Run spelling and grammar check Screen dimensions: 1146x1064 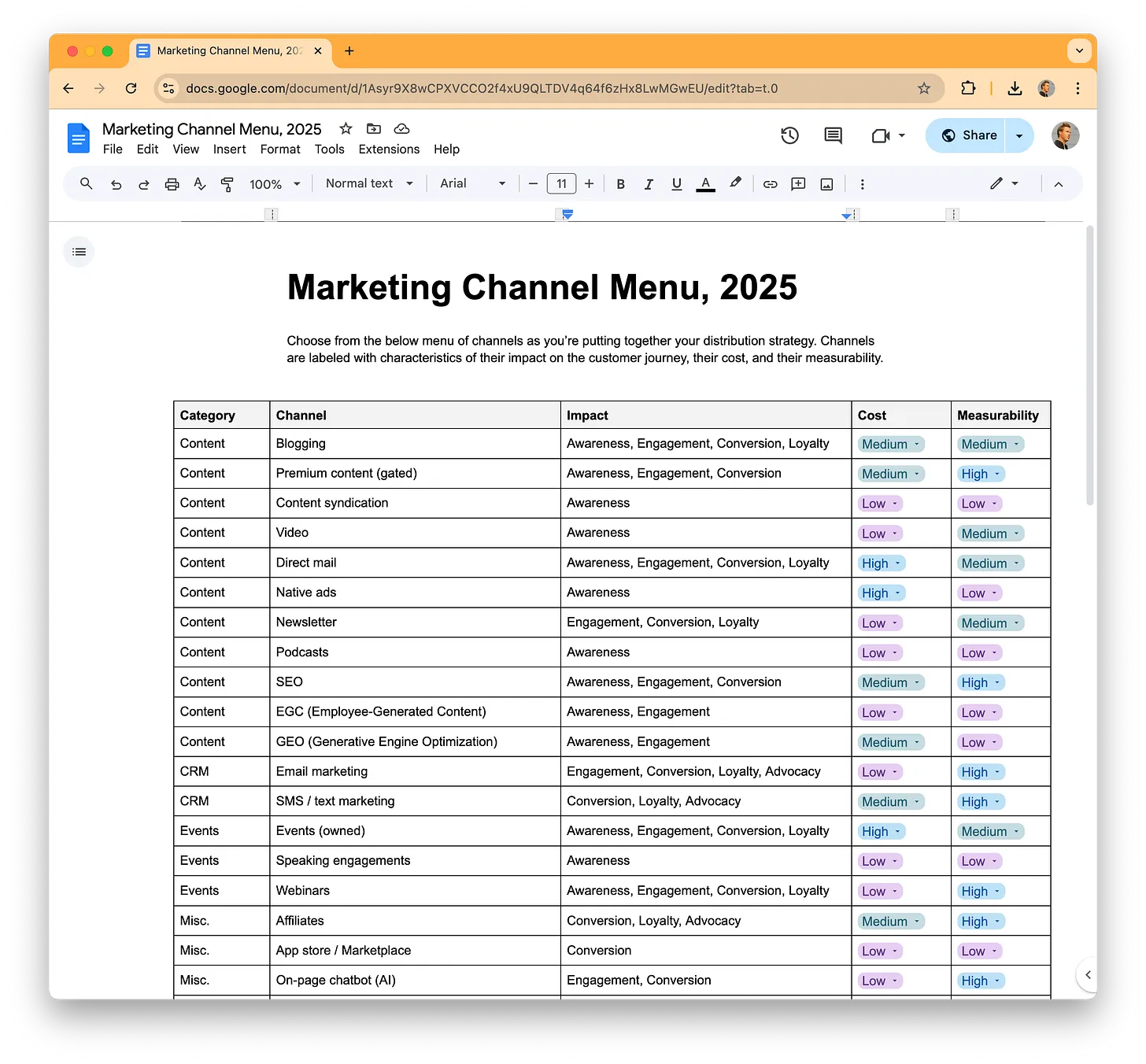coord(199,184)
